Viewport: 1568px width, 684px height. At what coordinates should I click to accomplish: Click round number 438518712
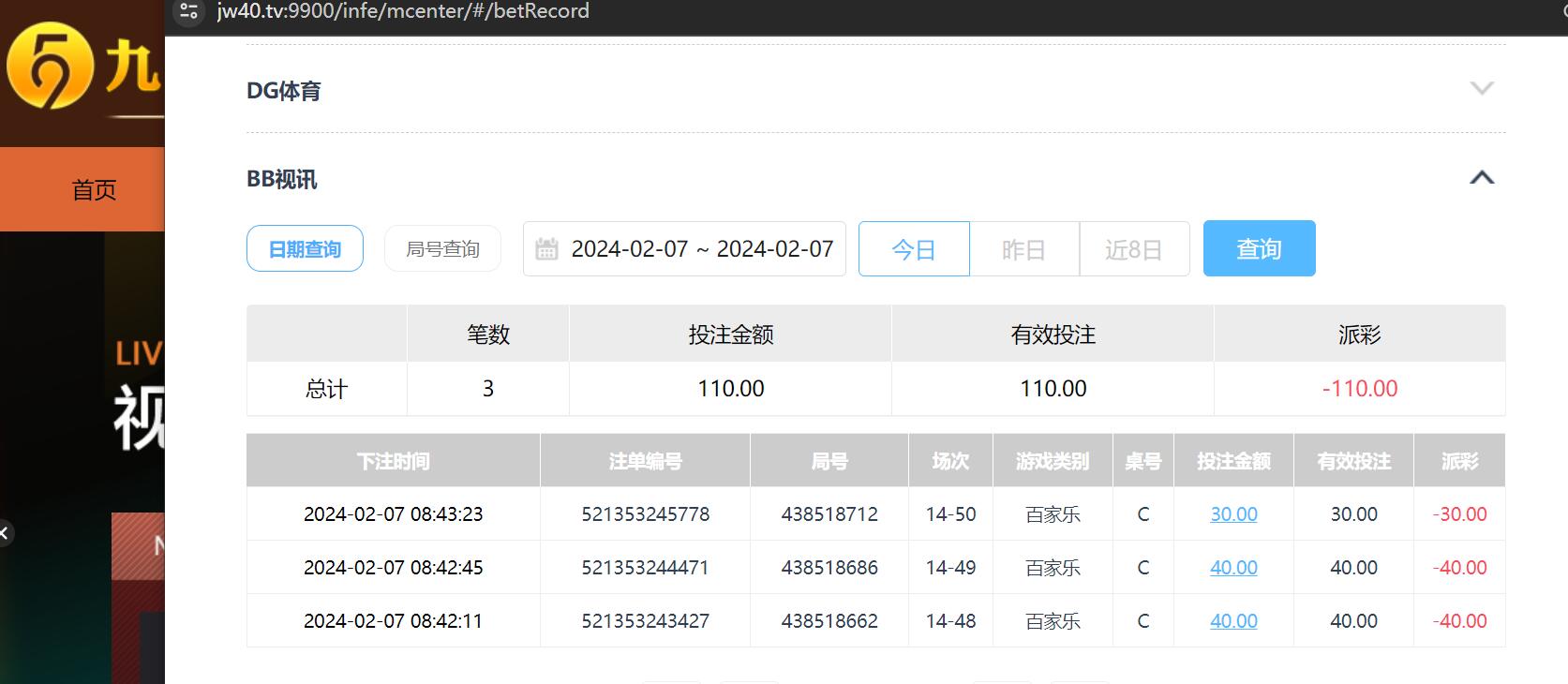click(829, 514)
